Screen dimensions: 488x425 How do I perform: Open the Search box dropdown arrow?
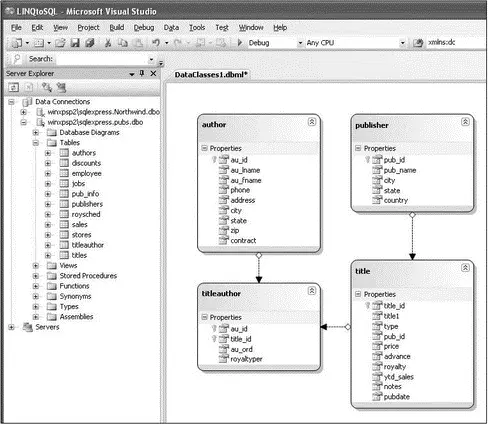[151, 59]
